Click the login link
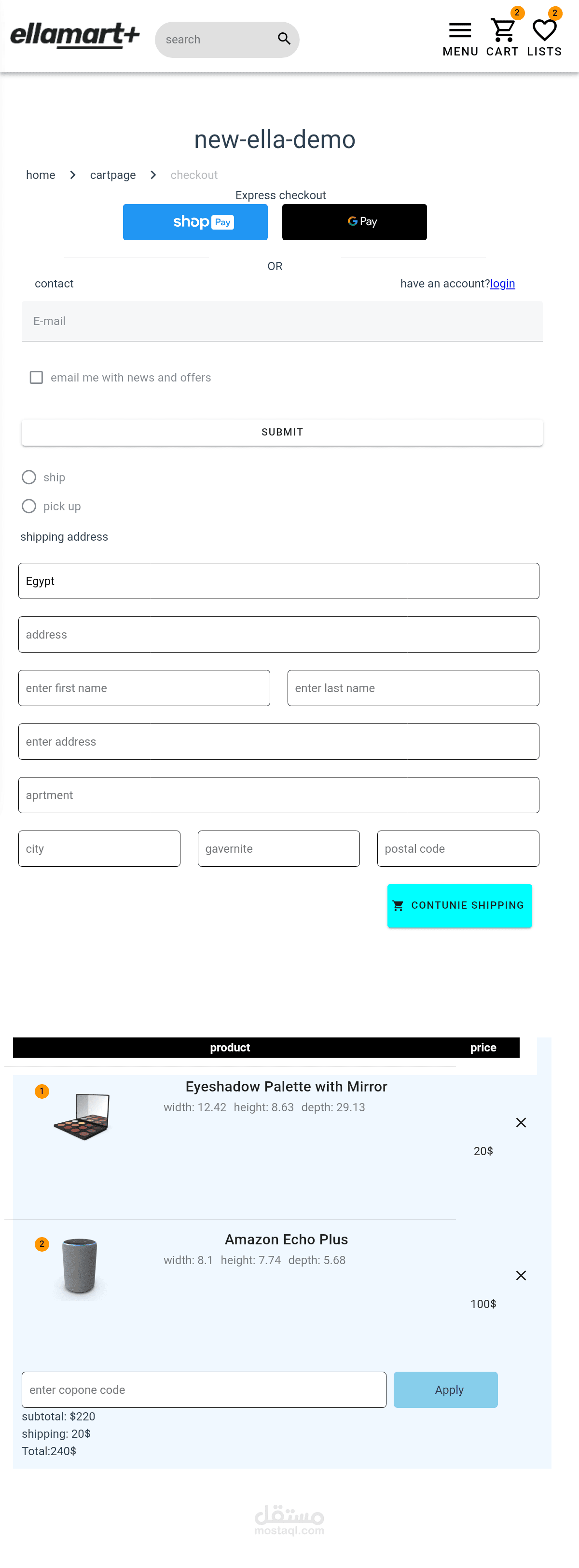Image resolution: width=579 pixels, height=1568 pixels. coord(502,284)
